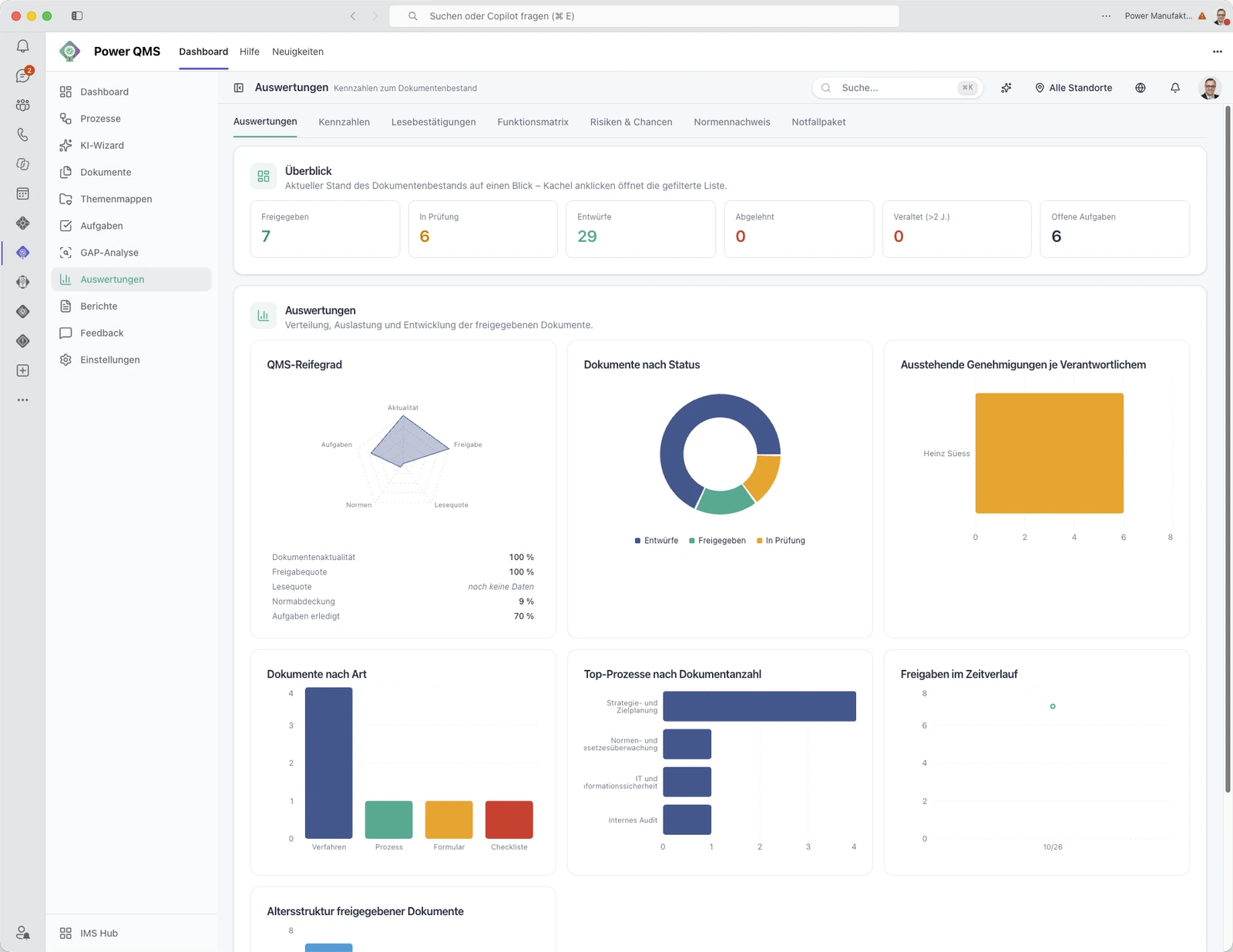Open the language globe icon
1233x952 pixels.
1141,88
